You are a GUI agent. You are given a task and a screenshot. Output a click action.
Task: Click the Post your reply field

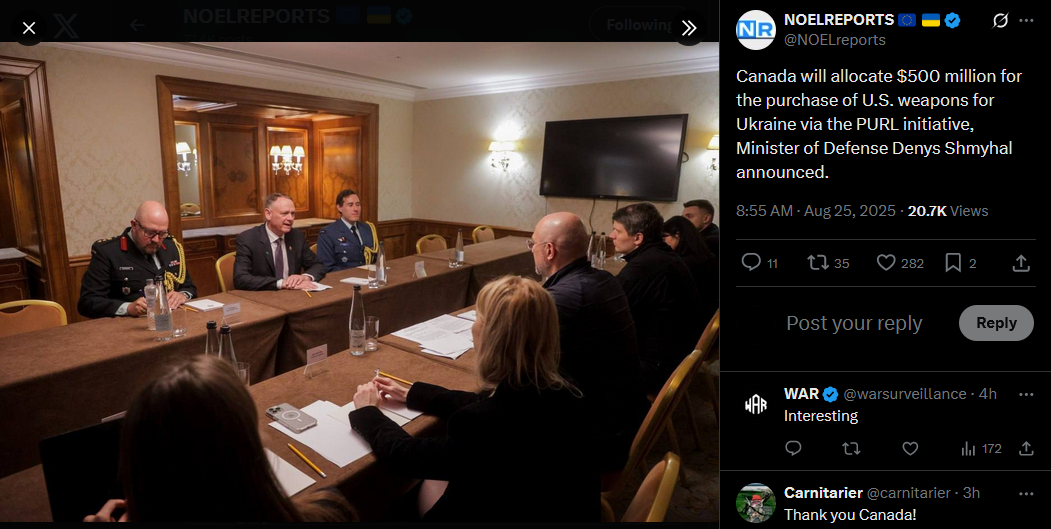click(854, 323)
